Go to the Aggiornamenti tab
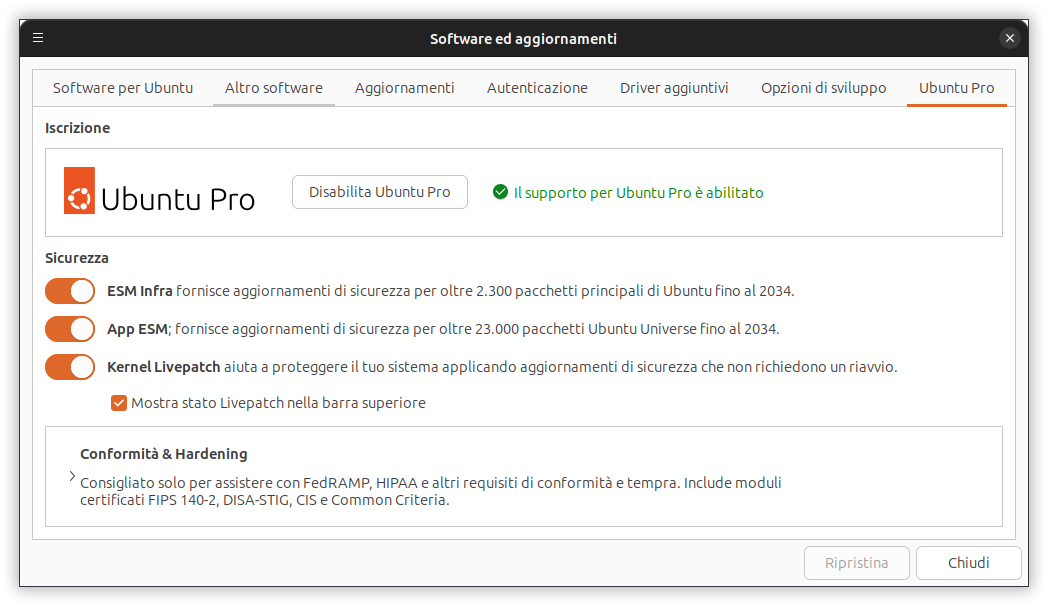Viewport: 1048px width, 606px height. (404, 88)
